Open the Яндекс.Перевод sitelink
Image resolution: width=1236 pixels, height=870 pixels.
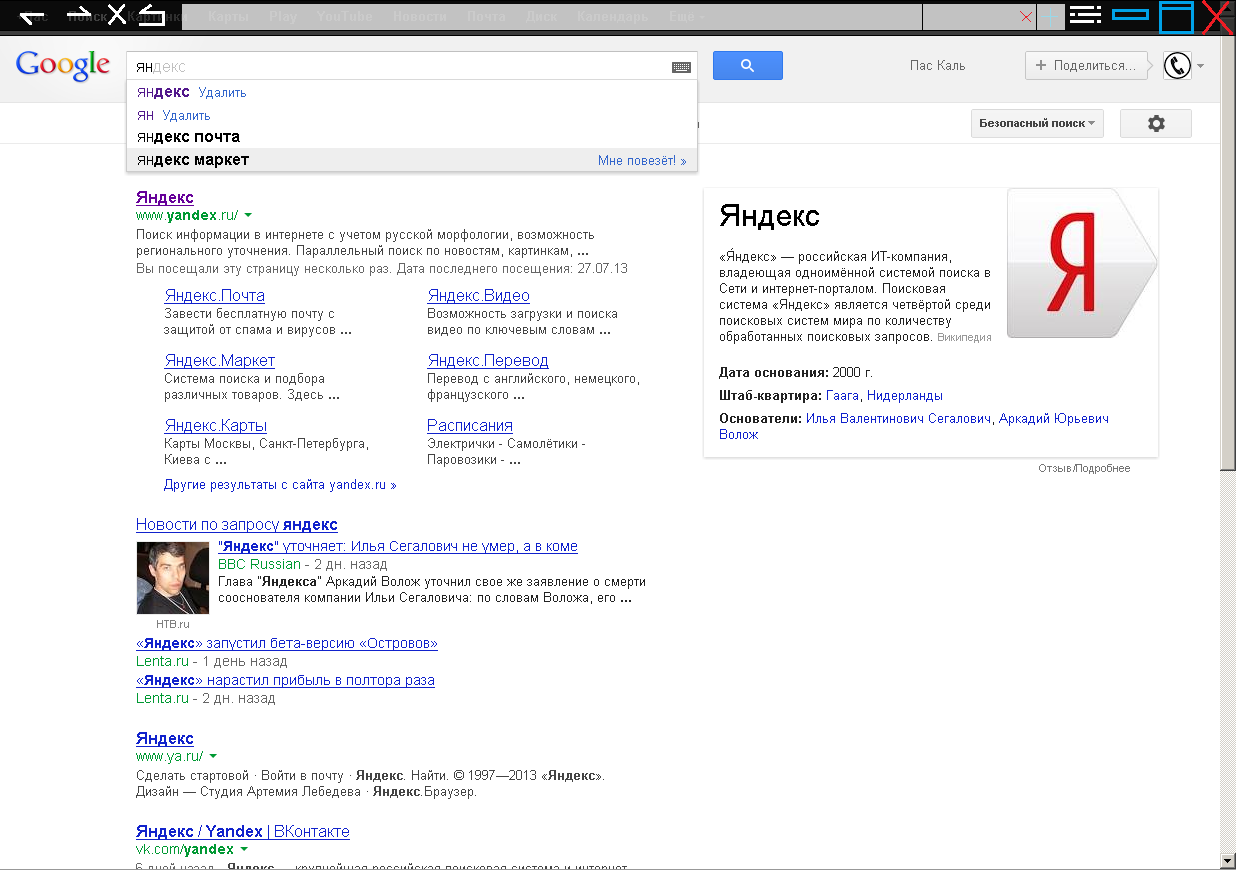[x=487, y=361]
